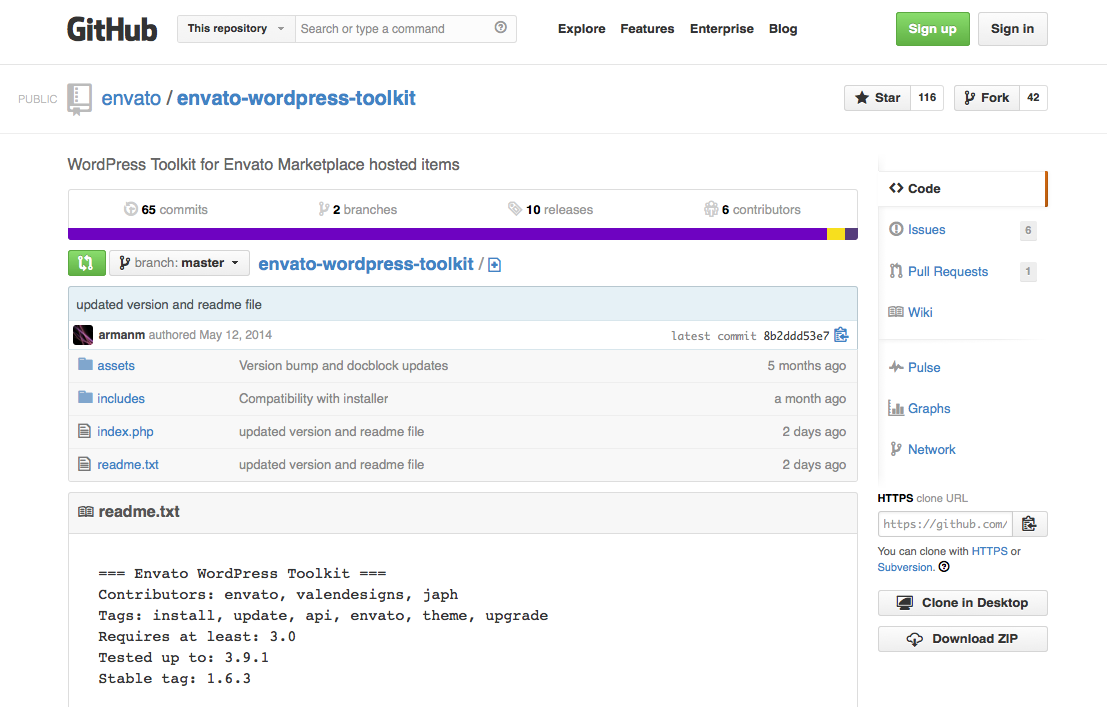Viewport: 1107px width, 707px height.
Task: Click the commits history clock icon
Action: [131, 209]
